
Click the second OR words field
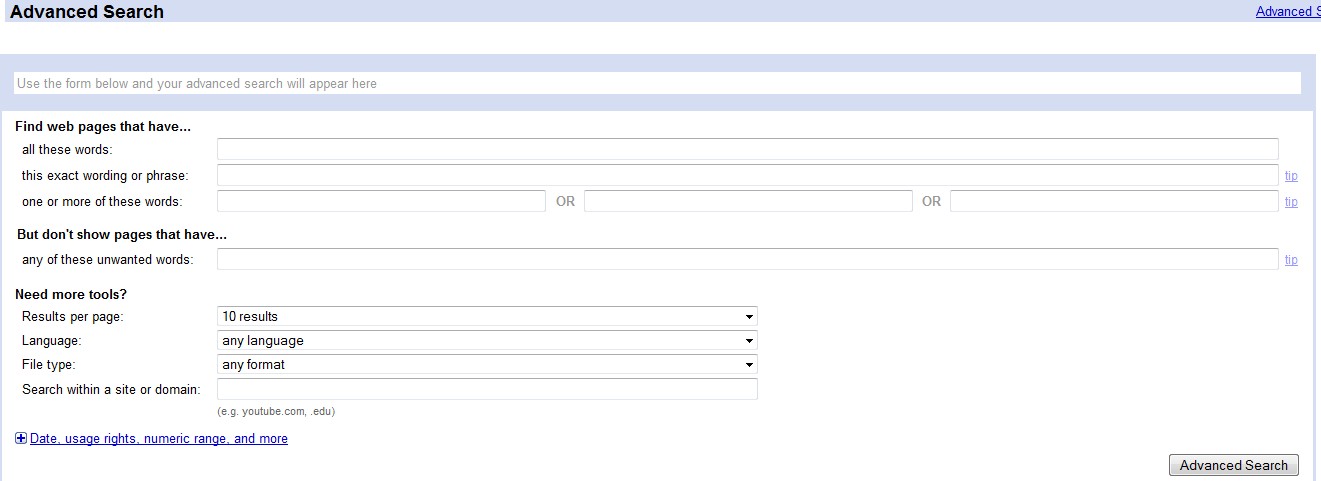[748, 201]
